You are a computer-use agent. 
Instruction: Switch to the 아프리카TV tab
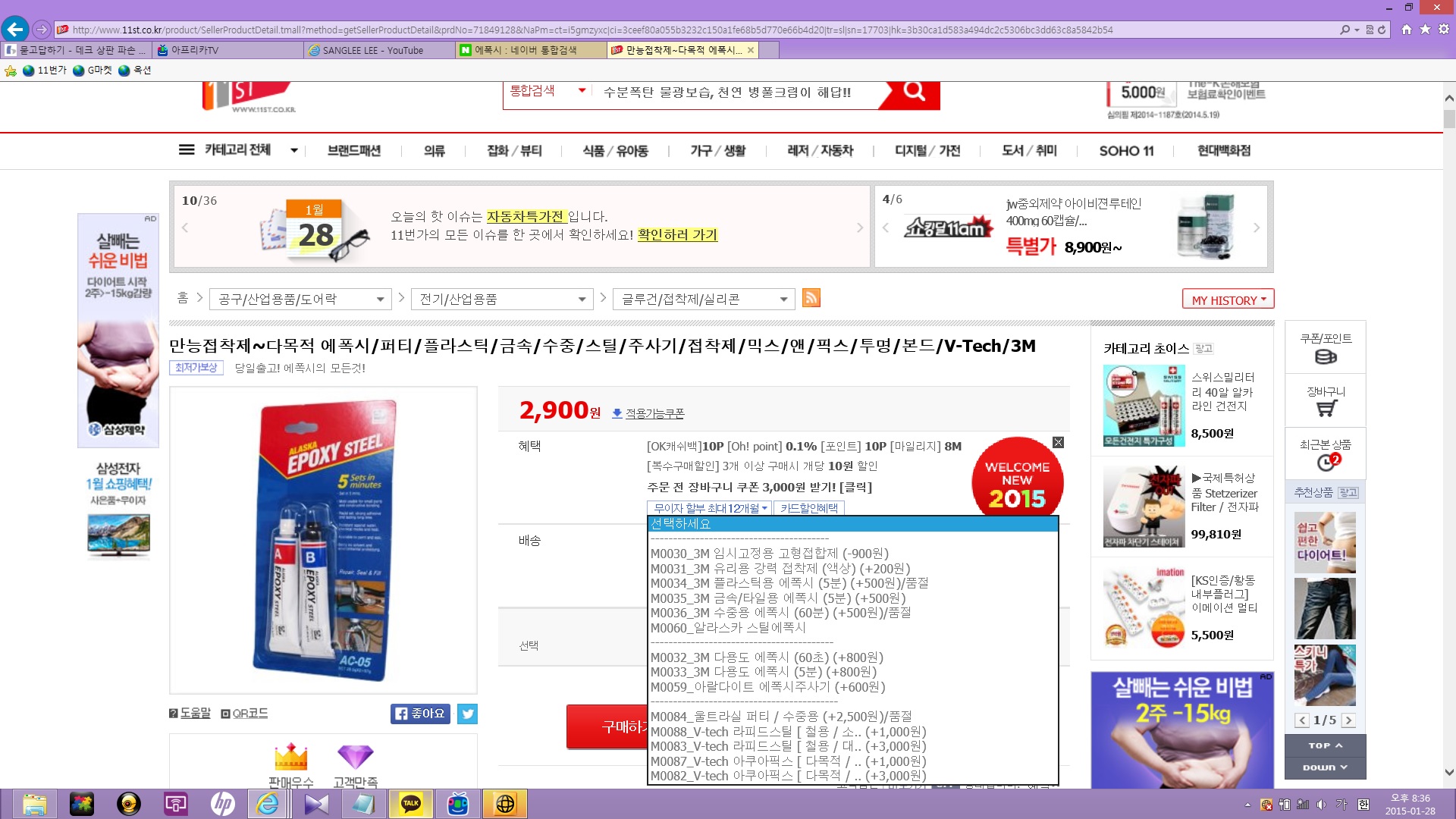(227, 50)
